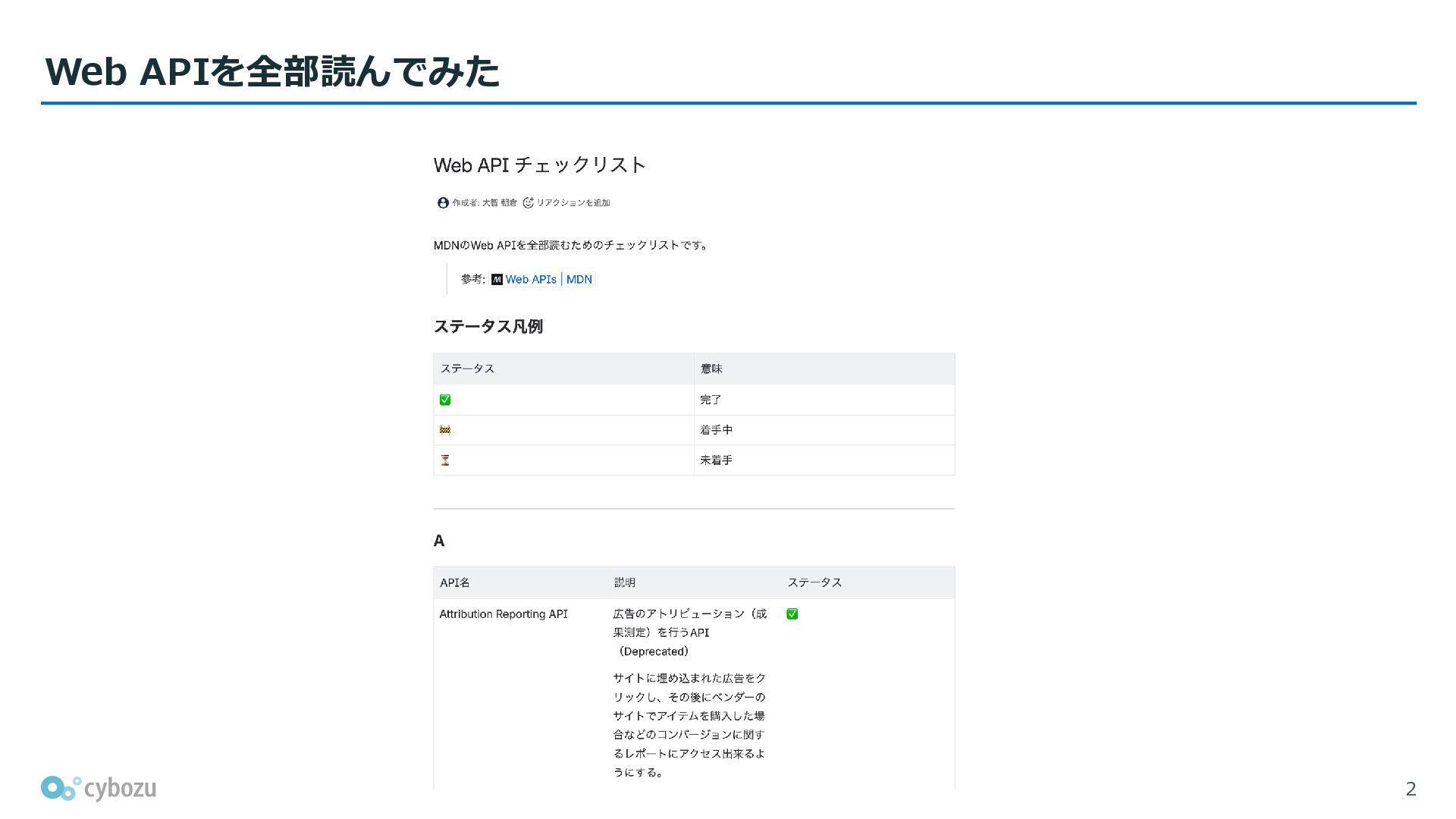Click リアクションを追加 button text

573,202
